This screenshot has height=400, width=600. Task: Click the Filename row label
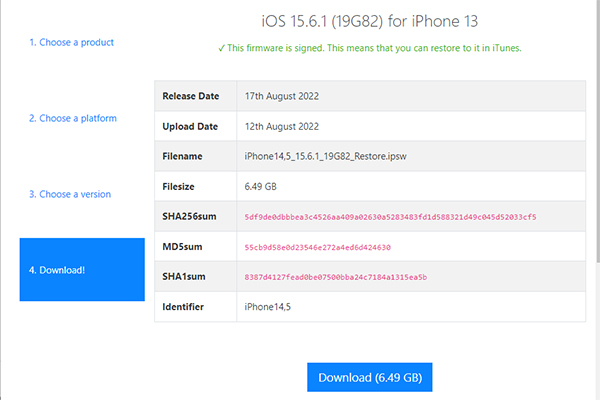point(182,156)
